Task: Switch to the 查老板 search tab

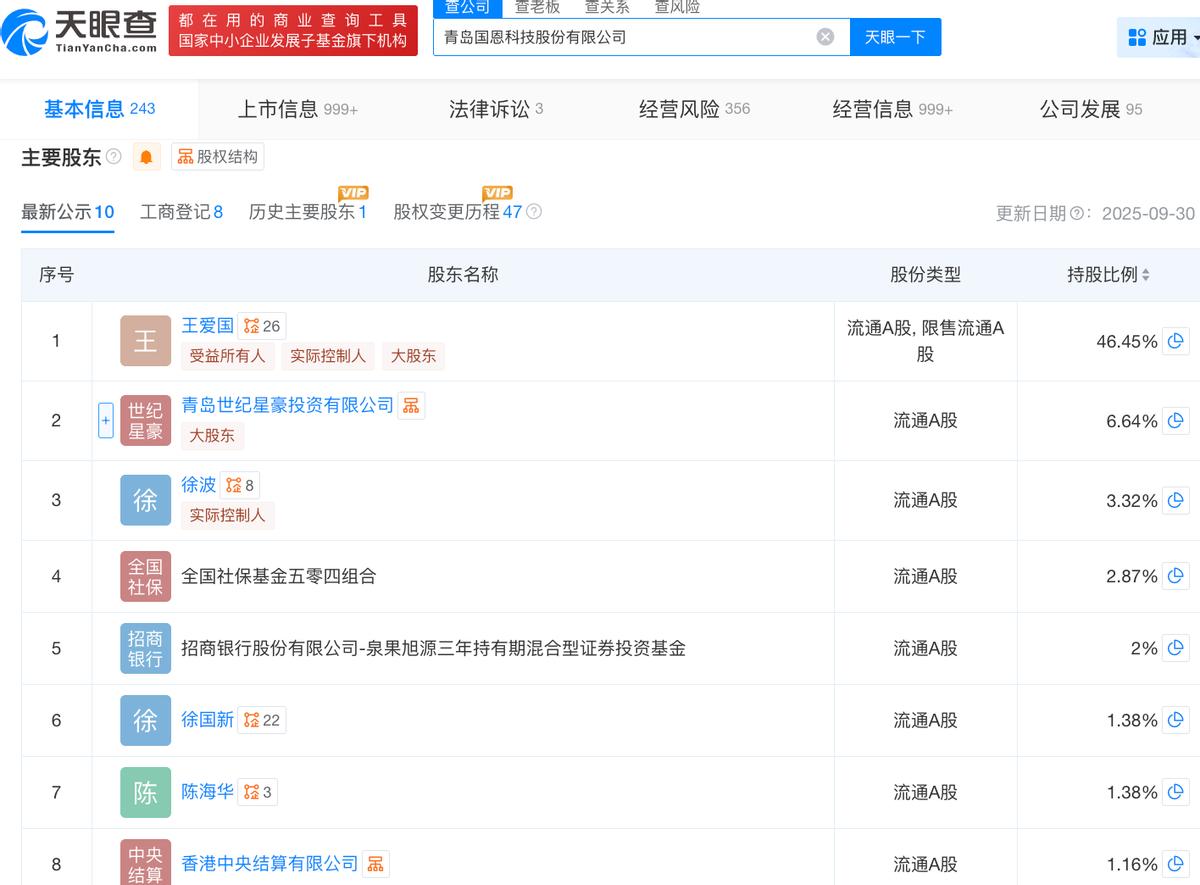Action: click(537, 8)
